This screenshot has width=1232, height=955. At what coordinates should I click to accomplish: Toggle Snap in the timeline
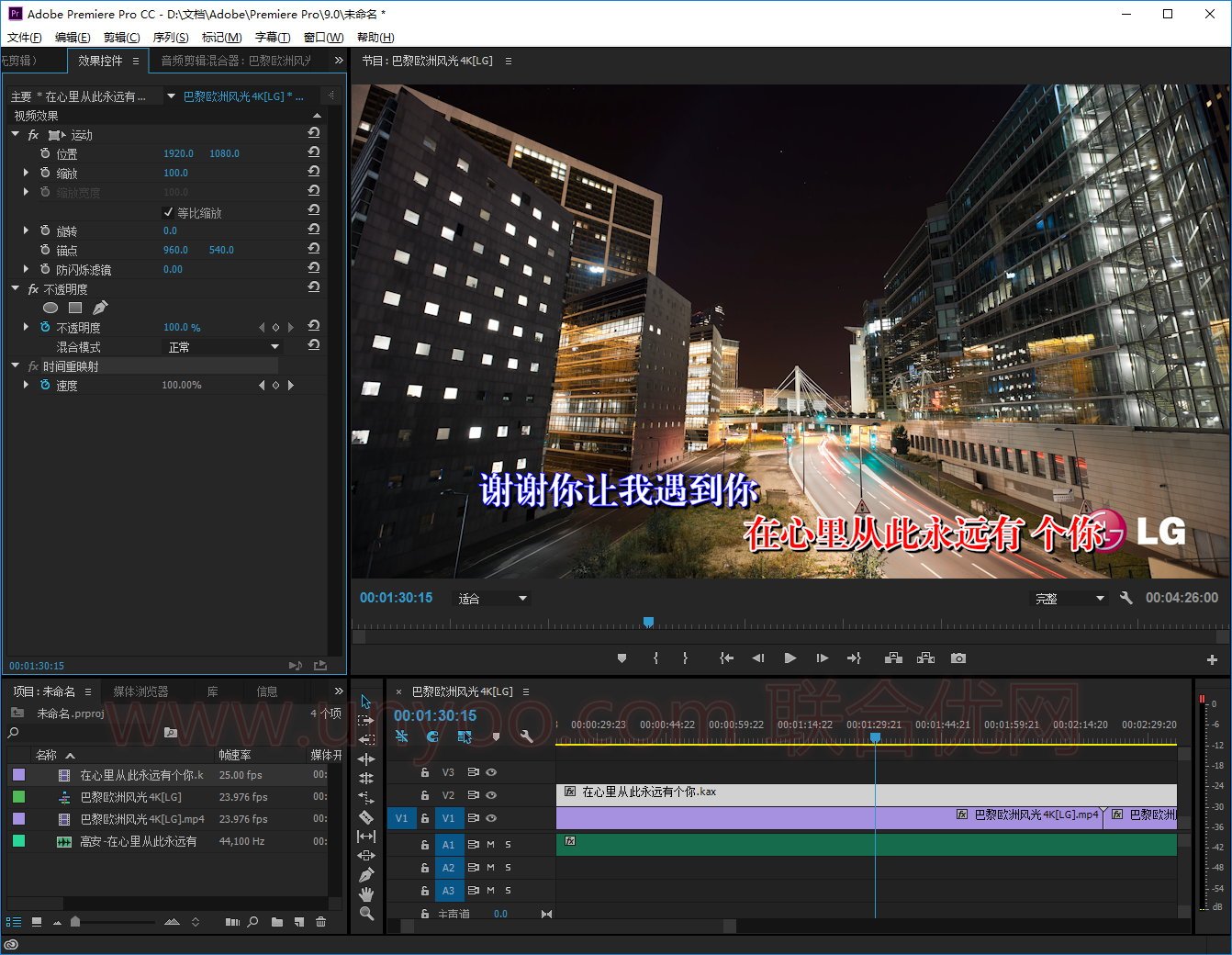pyautogui.click(x=432, y=736)
